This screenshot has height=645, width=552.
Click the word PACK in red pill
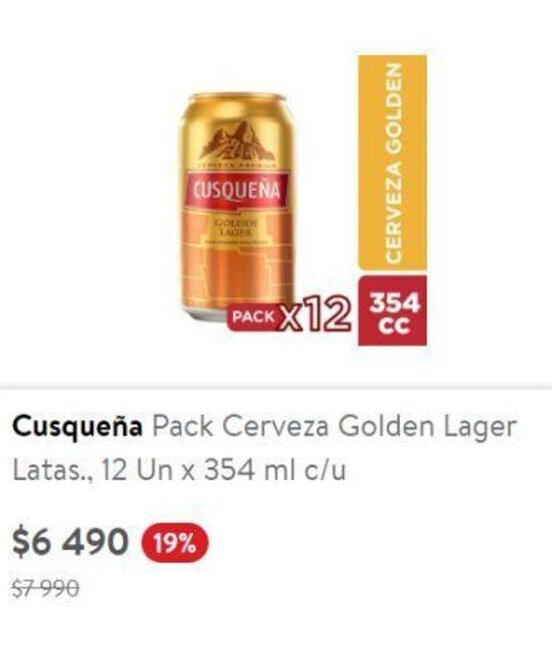(x=253, y=317)
